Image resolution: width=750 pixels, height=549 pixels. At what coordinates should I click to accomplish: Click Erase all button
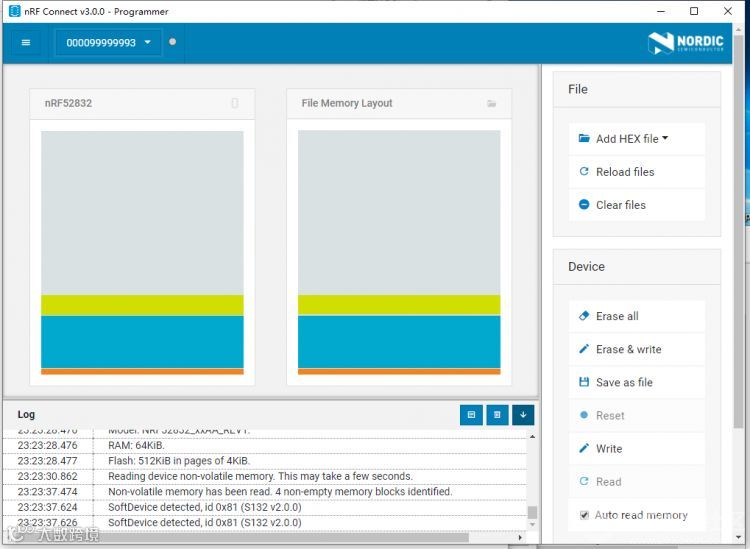(x=637, y=317)
